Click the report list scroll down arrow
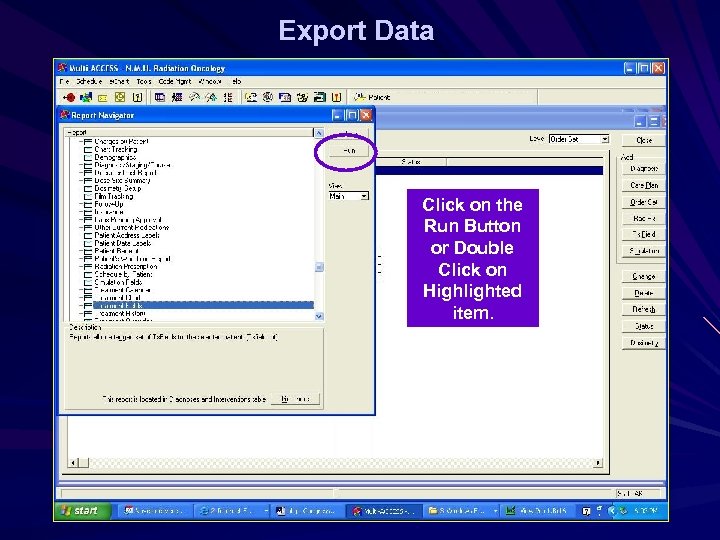The width and height of the screenshot is (720, 540). click(319, 316)
